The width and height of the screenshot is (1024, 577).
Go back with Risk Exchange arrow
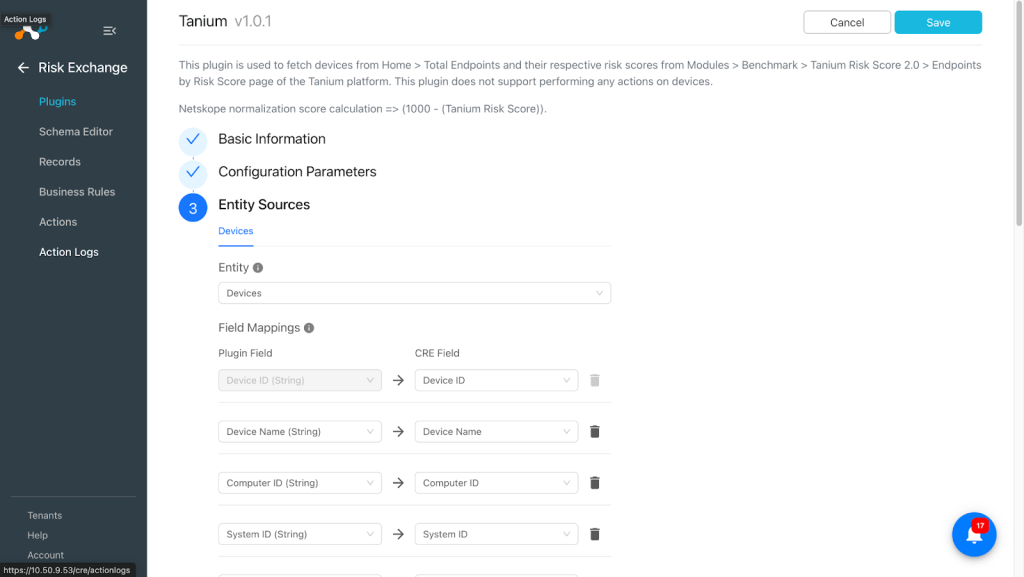pos(24,67)
